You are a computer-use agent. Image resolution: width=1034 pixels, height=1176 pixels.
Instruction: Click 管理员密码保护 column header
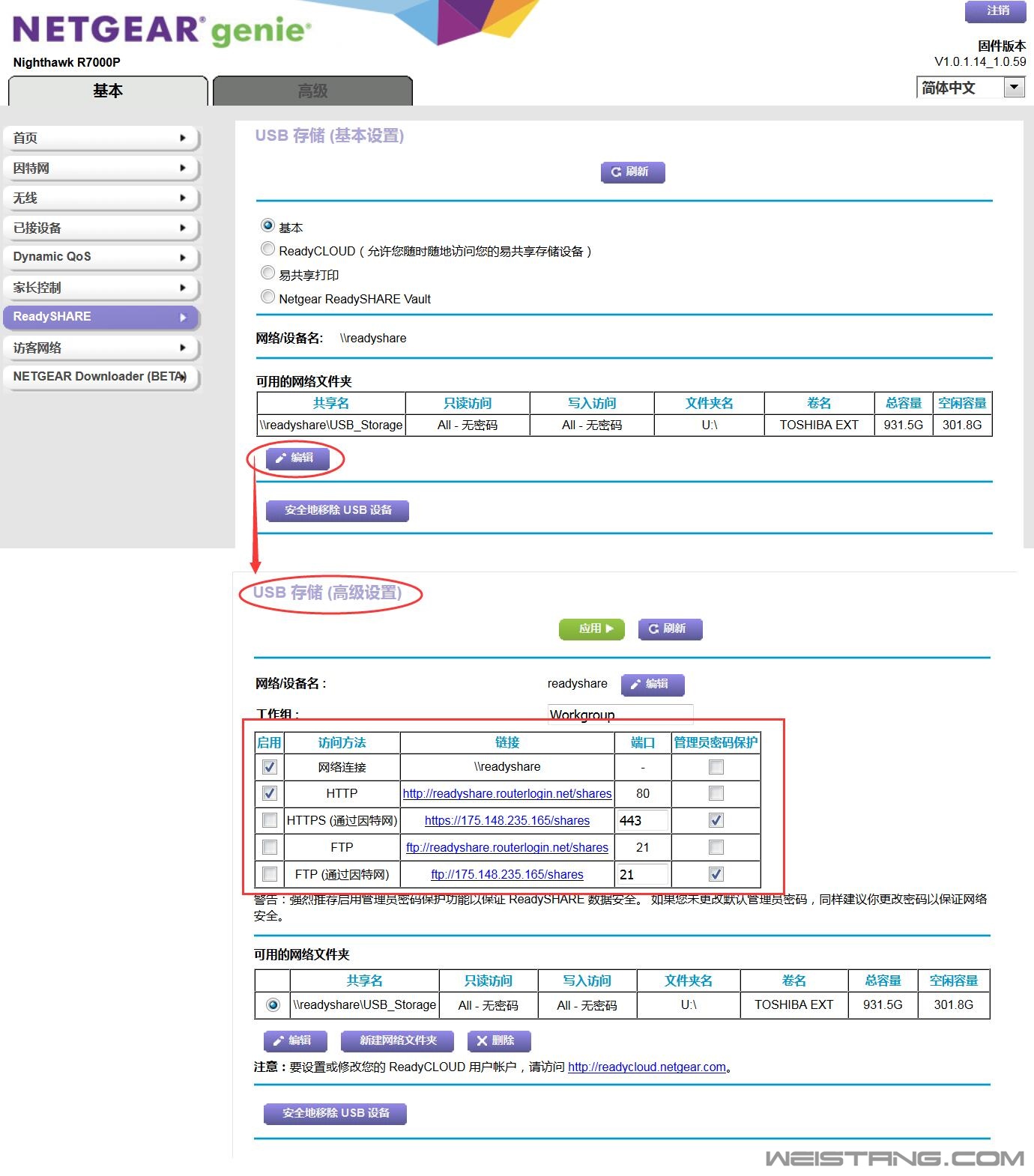tap(716, 742)
